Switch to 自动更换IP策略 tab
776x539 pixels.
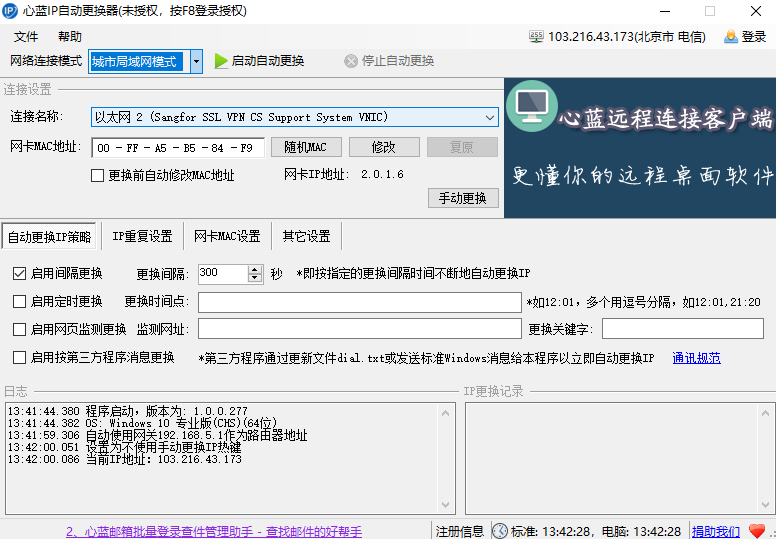(49, 237)
